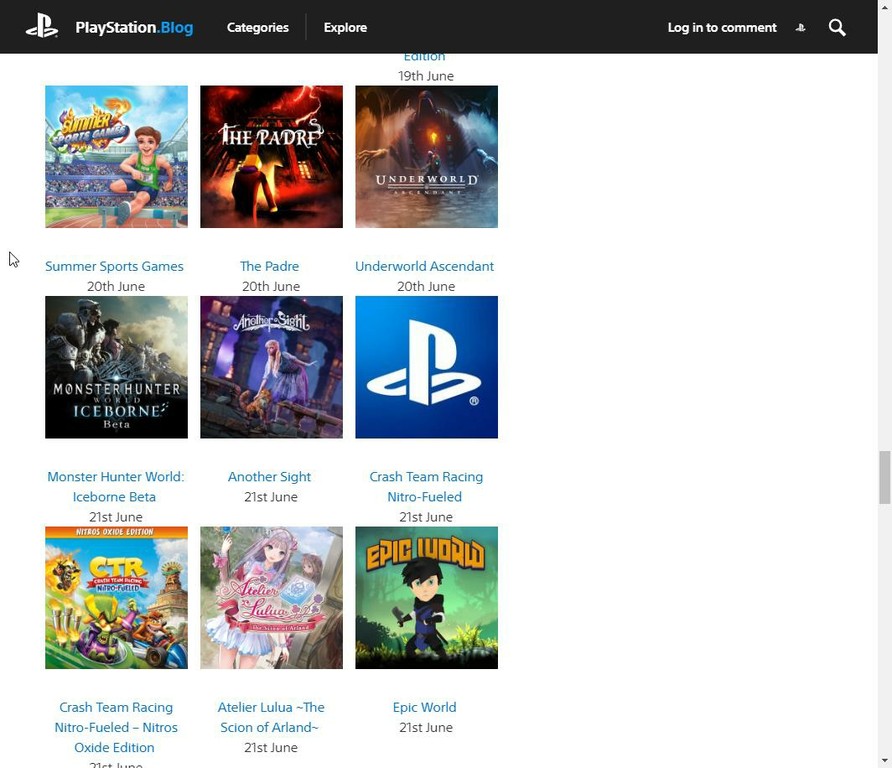Viewport: 892px width, 768px height.
Task: Open Monster Hunter World Iceborne Beta cover
Action: 116,367
